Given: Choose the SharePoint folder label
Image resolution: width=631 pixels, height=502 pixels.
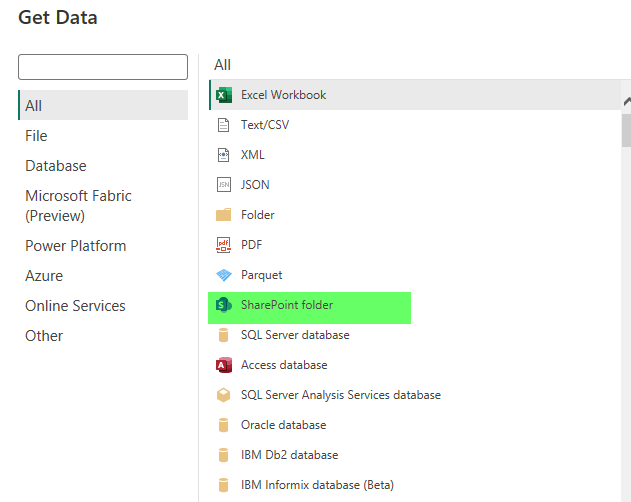Looking at the screenshot, I should 287,305.
